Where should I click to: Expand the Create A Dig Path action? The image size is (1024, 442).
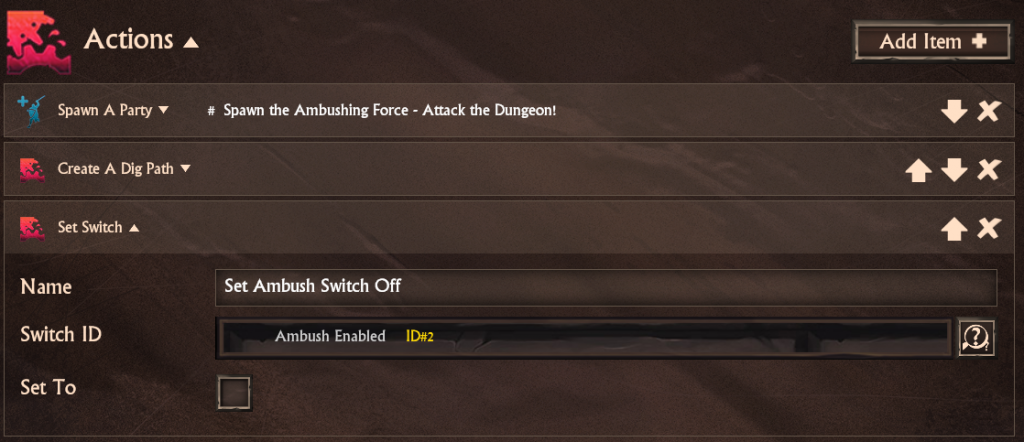point(124,169)
